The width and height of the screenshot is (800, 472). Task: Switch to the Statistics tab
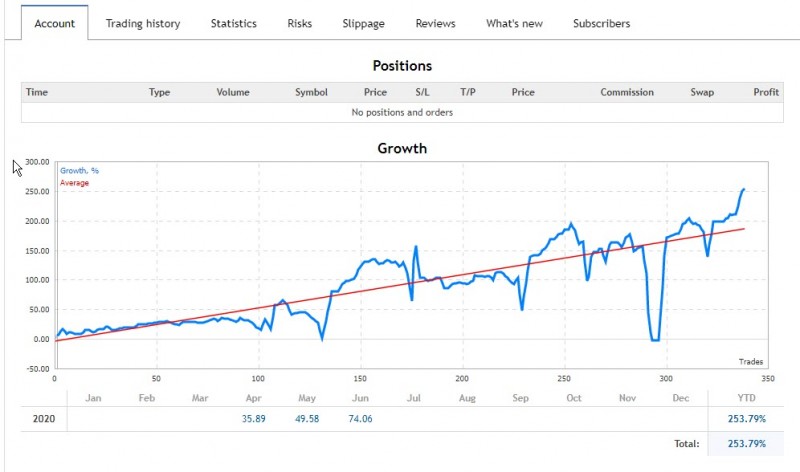[x=233, y=23]
